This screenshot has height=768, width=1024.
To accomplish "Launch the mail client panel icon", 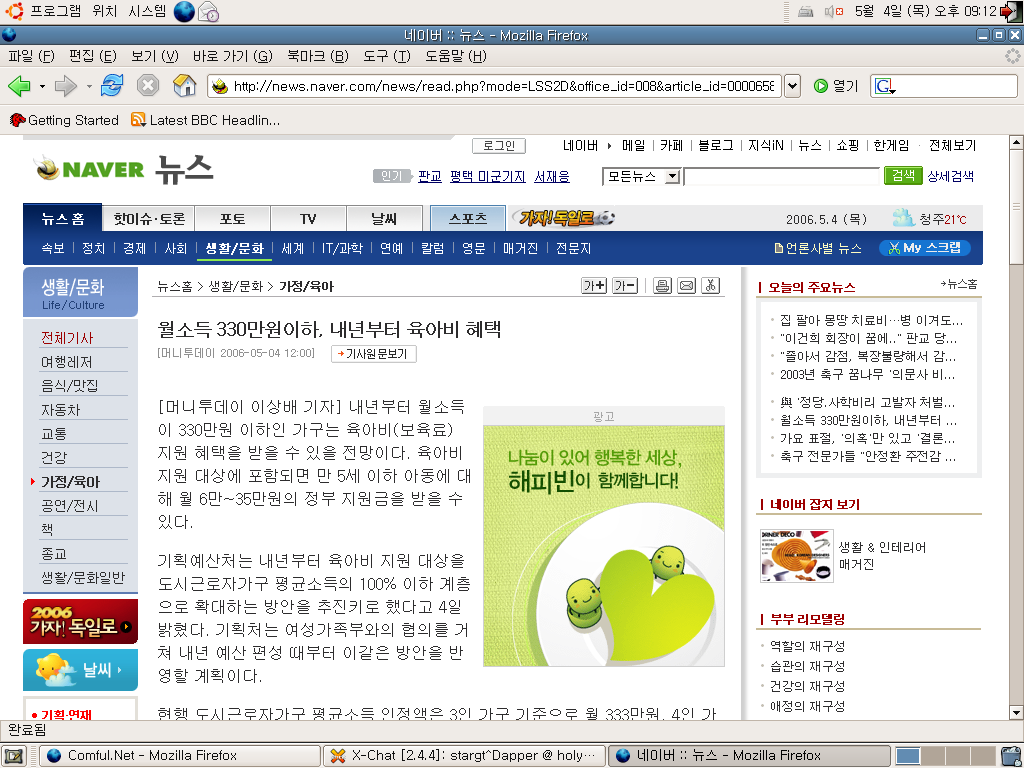I will (208, 12).
